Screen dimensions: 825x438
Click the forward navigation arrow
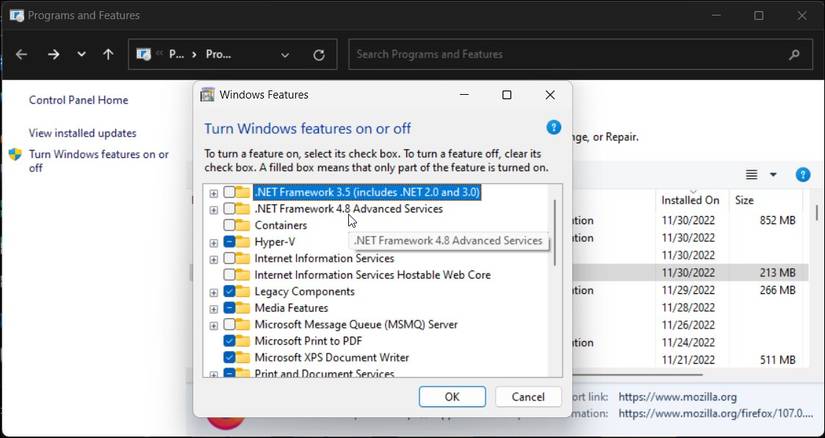coord(53,54)
